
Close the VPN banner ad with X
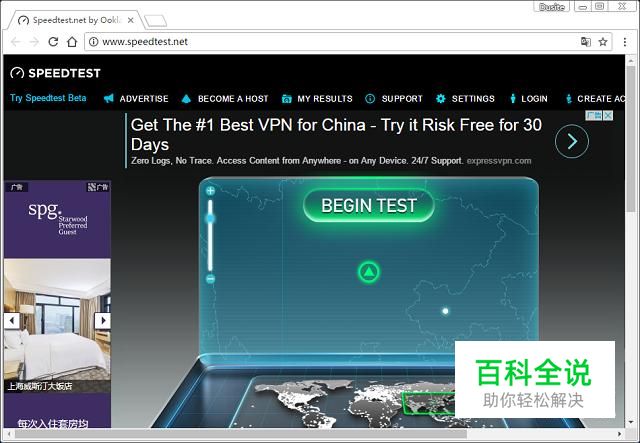pyautogui.click(x=608, y=116)
